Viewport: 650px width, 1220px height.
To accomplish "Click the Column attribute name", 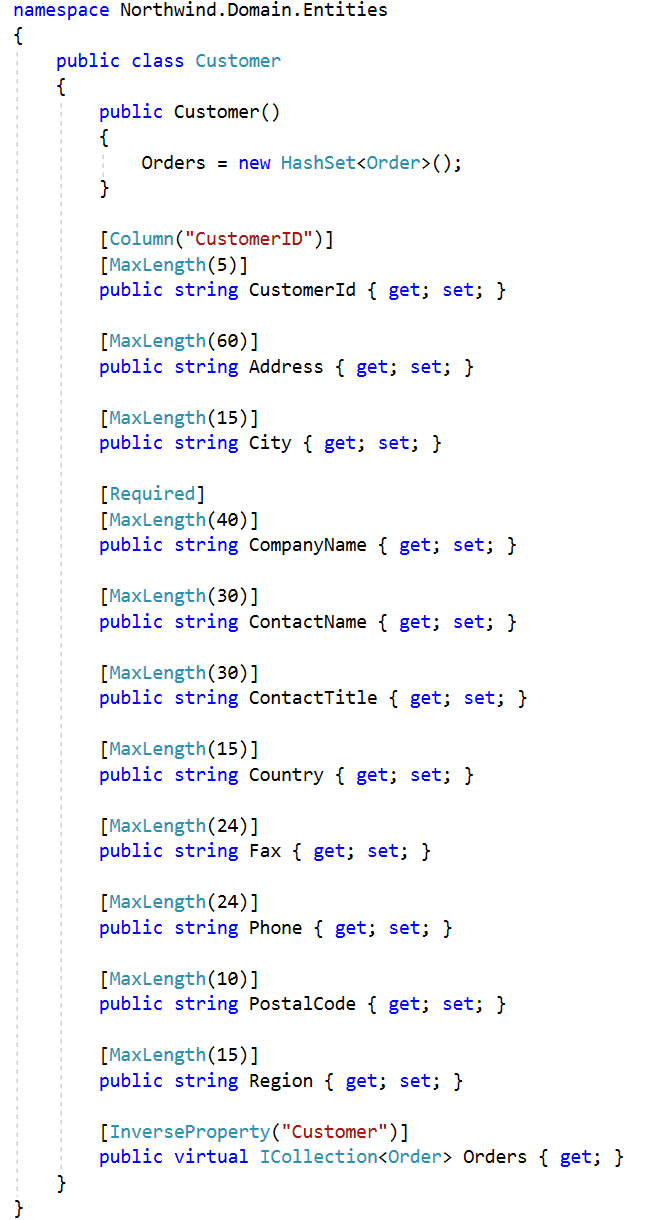I will 141,239.
